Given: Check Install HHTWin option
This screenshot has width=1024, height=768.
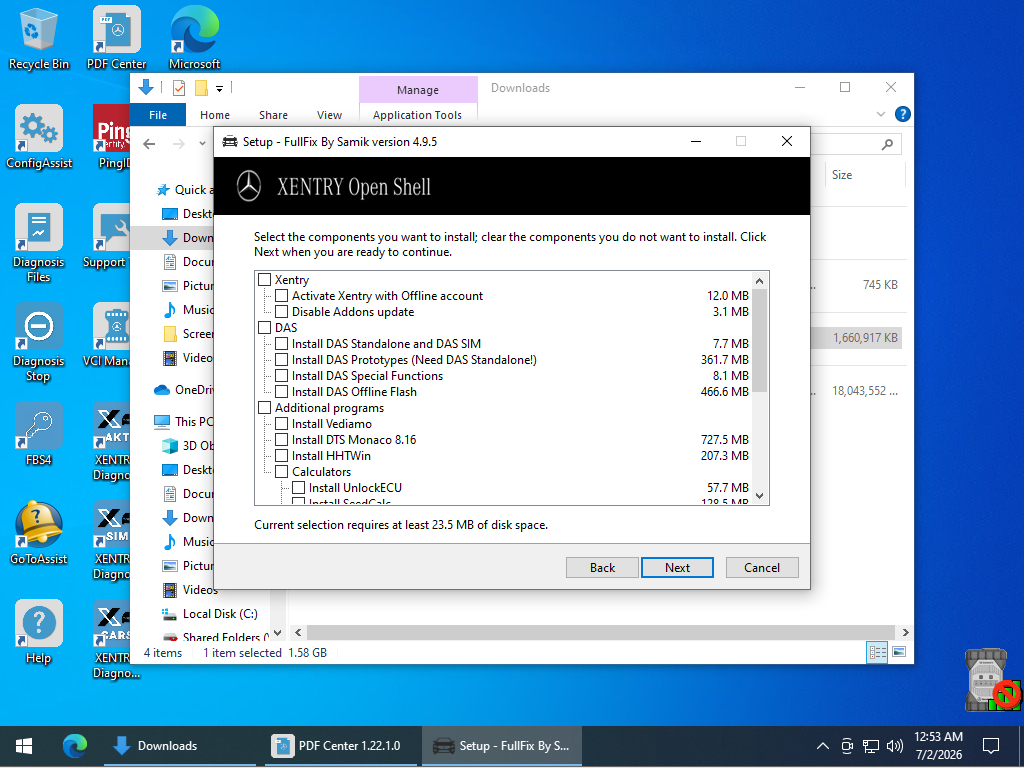Looking at the screenshot, I should [x=281, y=455].
